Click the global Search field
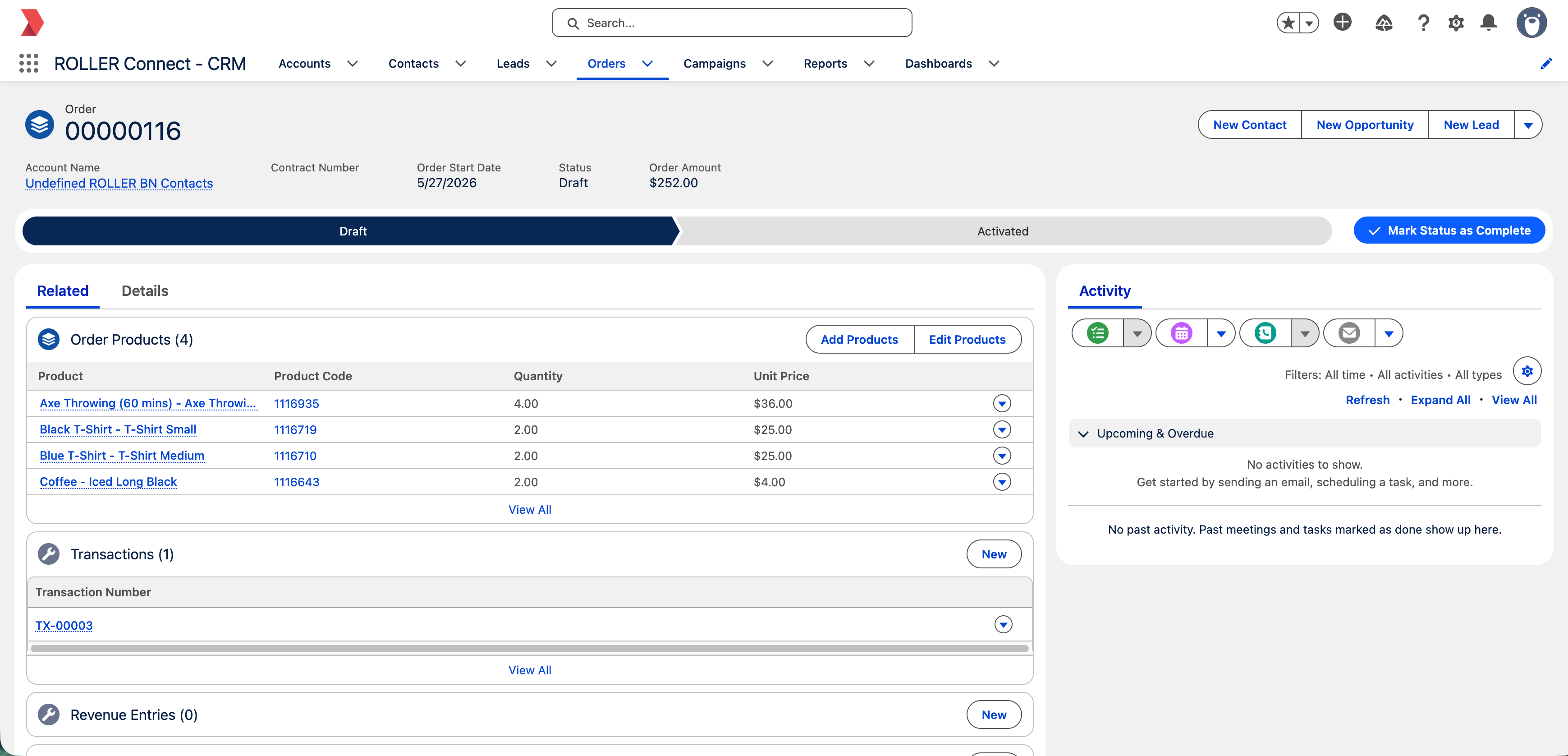 click(x=732, y=23)
